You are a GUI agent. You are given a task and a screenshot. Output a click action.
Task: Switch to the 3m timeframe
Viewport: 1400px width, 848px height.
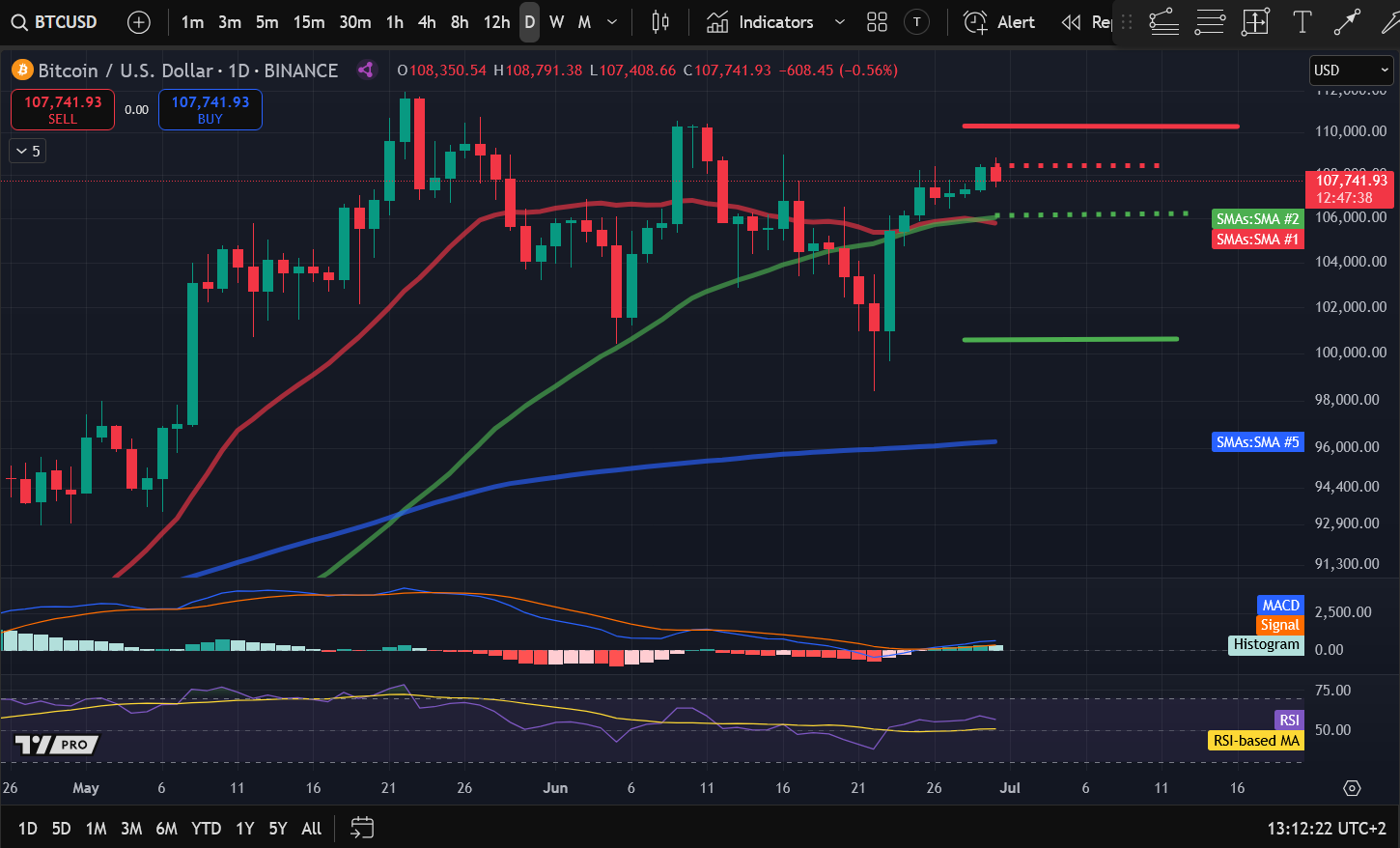[230, 21]
